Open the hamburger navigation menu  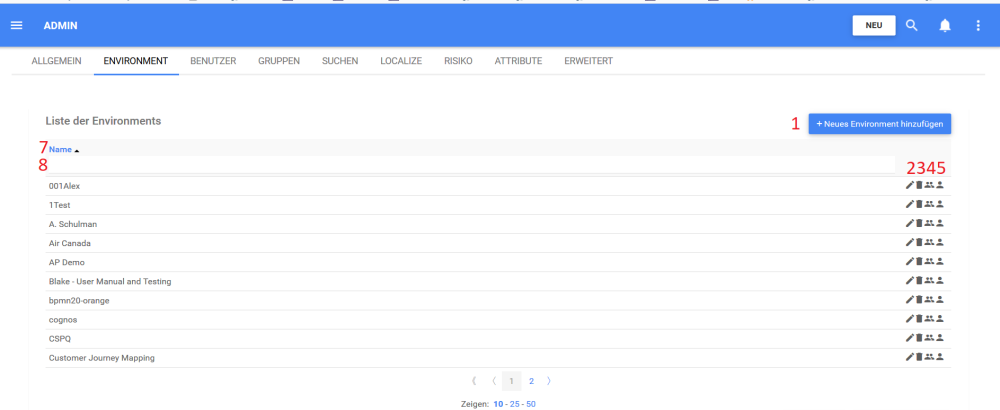point(17,26)
